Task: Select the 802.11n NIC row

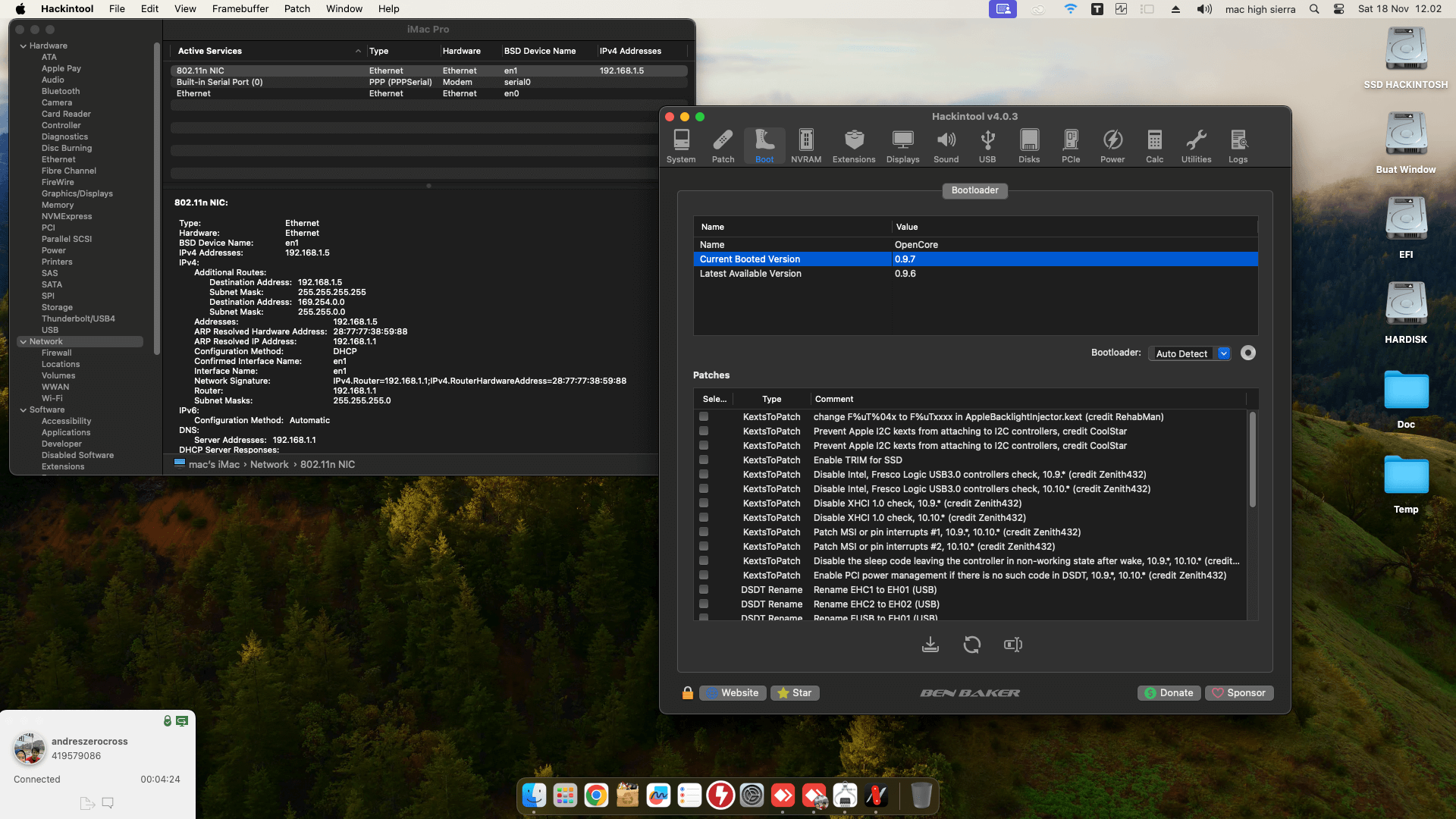Action: coord(428,71)
